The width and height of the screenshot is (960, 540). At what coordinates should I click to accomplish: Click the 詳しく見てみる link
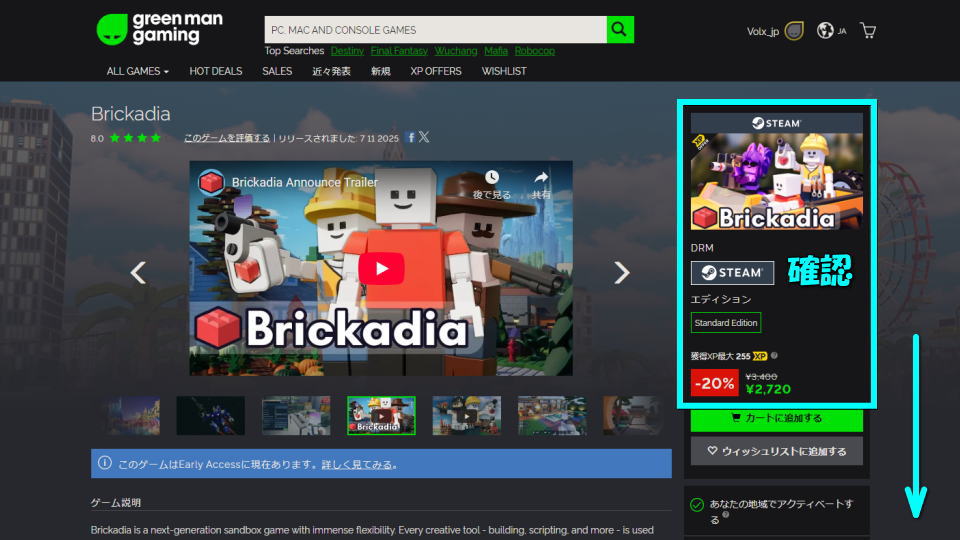tap(356, 465)
